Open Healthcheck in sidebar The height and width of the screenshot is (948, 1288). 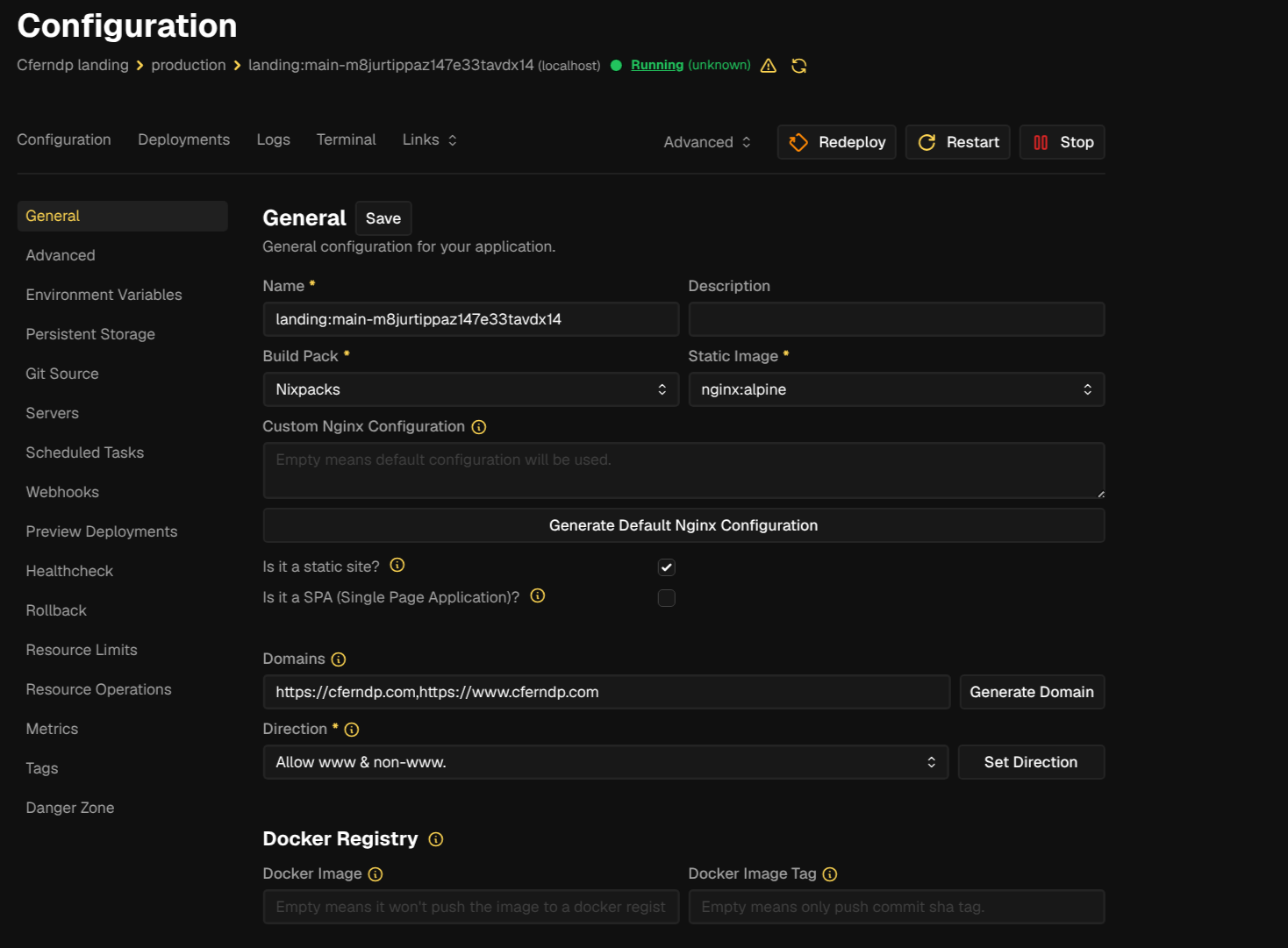(123, 571)
